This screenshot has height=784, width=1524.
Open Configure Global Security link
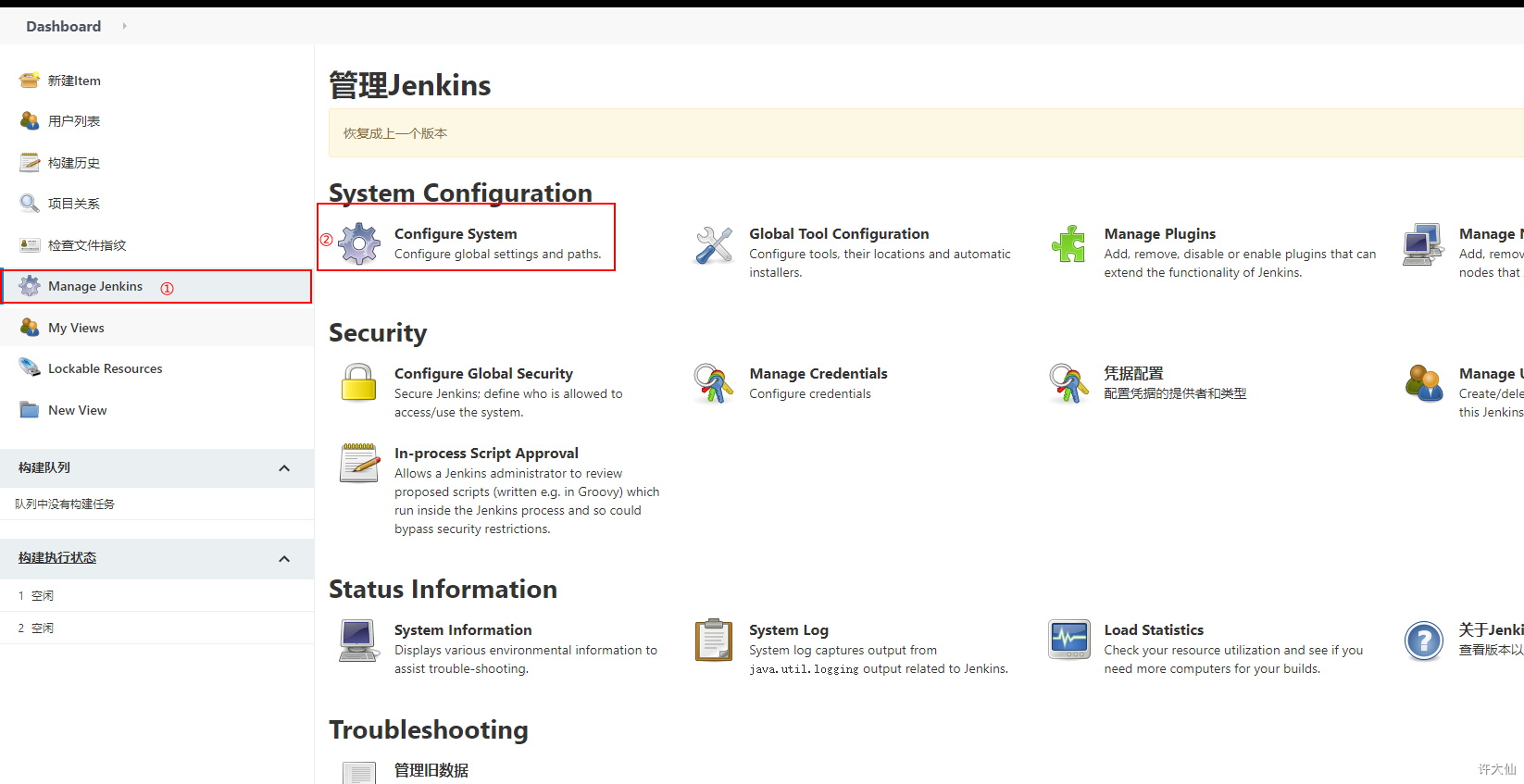pos(483,374)
